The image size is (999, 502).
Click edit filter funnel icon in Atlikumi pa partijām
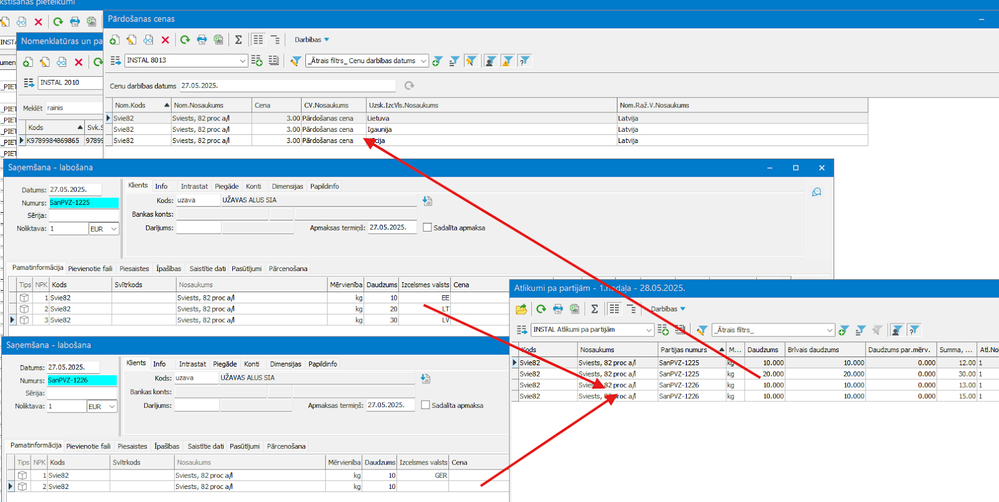(x=702, y=330)
